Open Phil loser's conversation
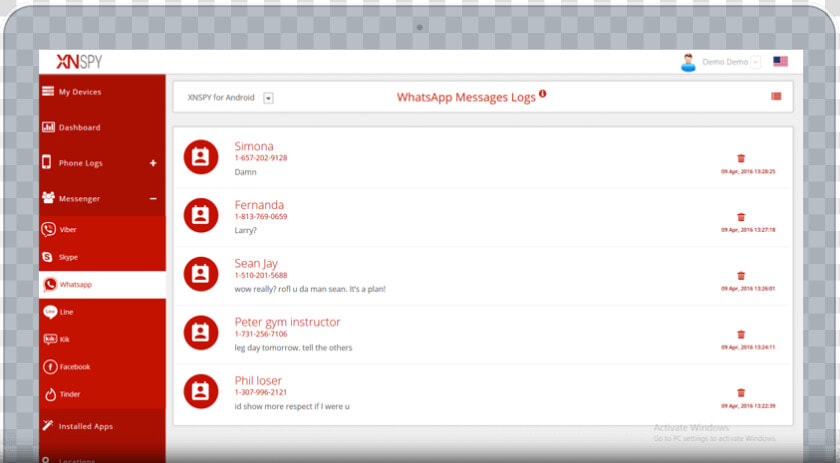Image resolution: width=840 pixels, height=463 pixels. 482,393
